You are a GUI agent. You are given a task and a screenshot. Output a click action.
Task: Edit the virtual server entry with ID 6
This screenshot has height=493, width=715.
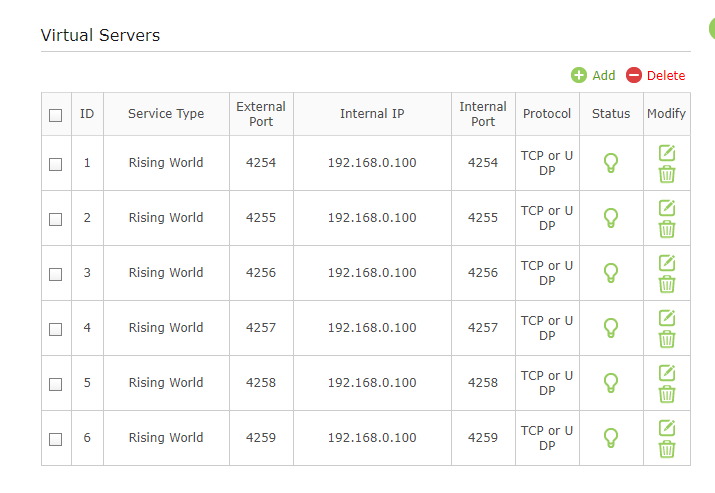[x=667, y=427]
